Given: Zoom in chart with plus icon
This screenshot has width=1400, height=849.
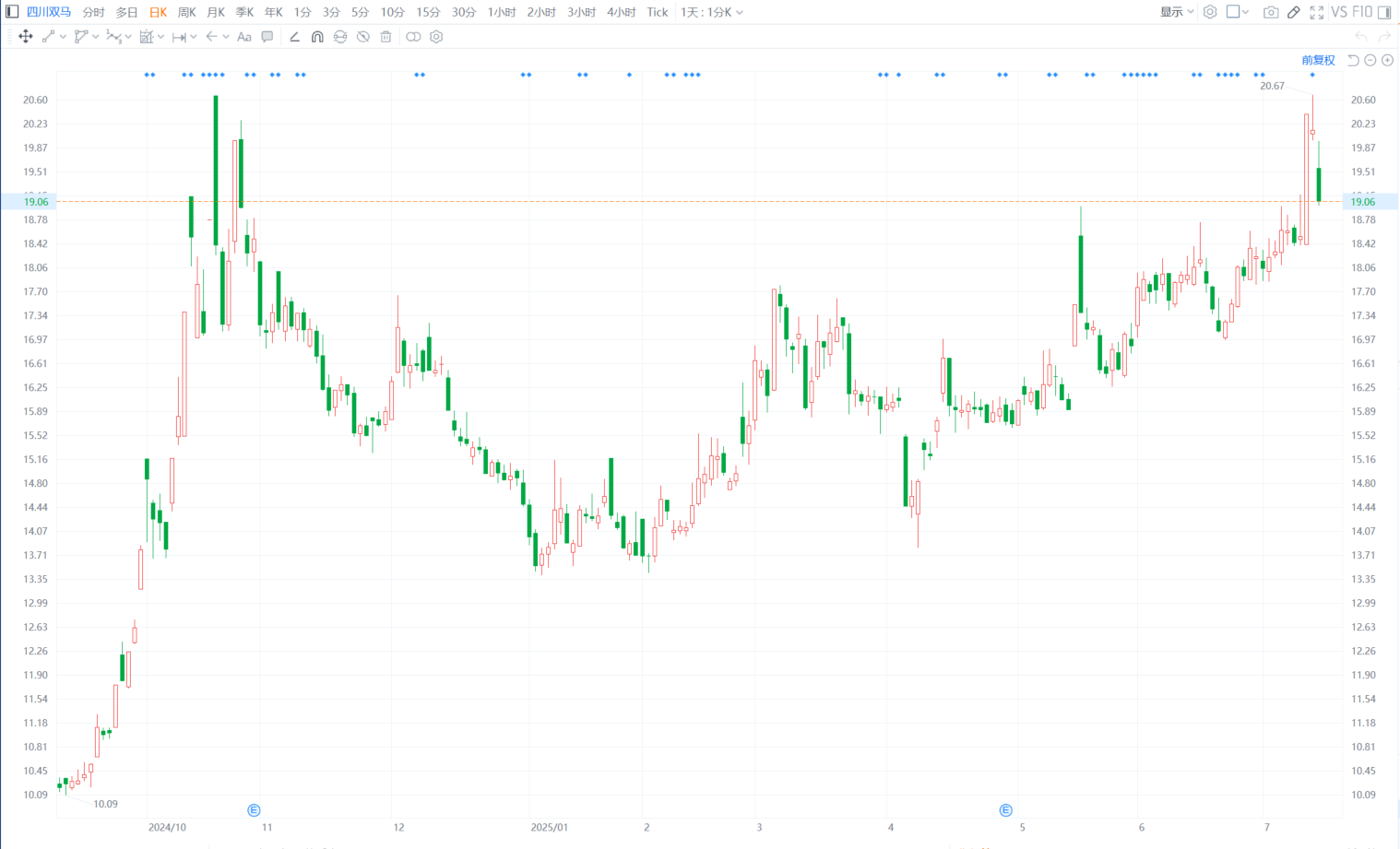Looking at the screenshot, I should point(1387,60).
